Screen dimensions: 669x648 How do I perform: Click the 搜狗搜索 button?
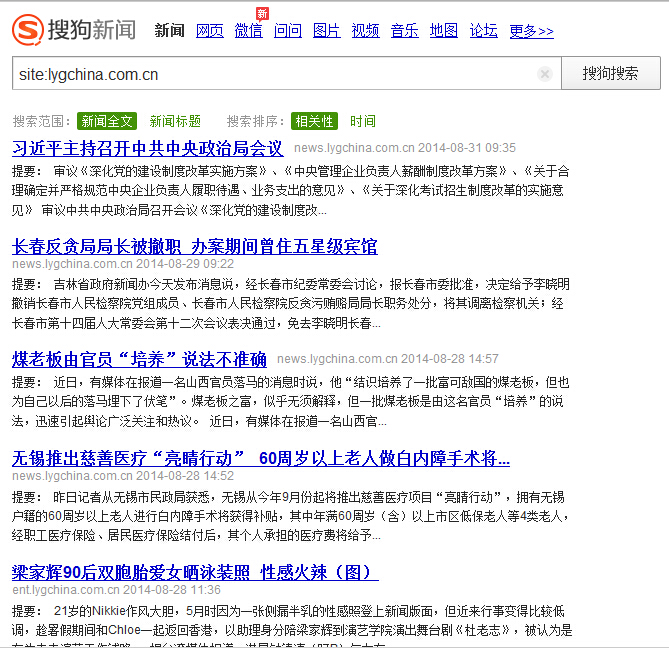(611, 73)
